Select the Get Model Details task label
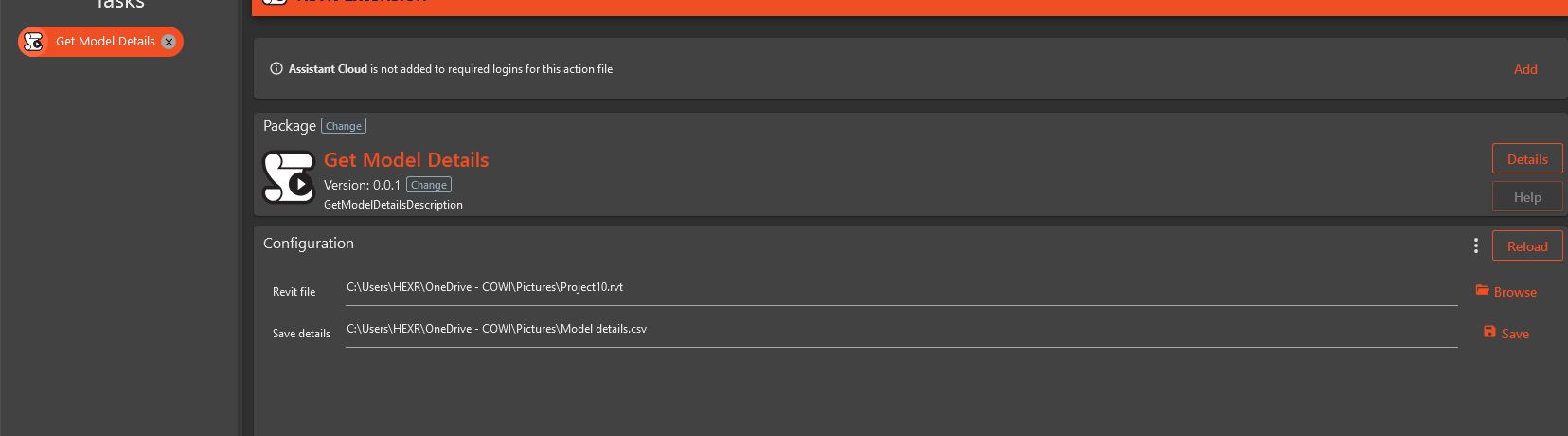Screen dimensions: 1568x436 point(105,42)
